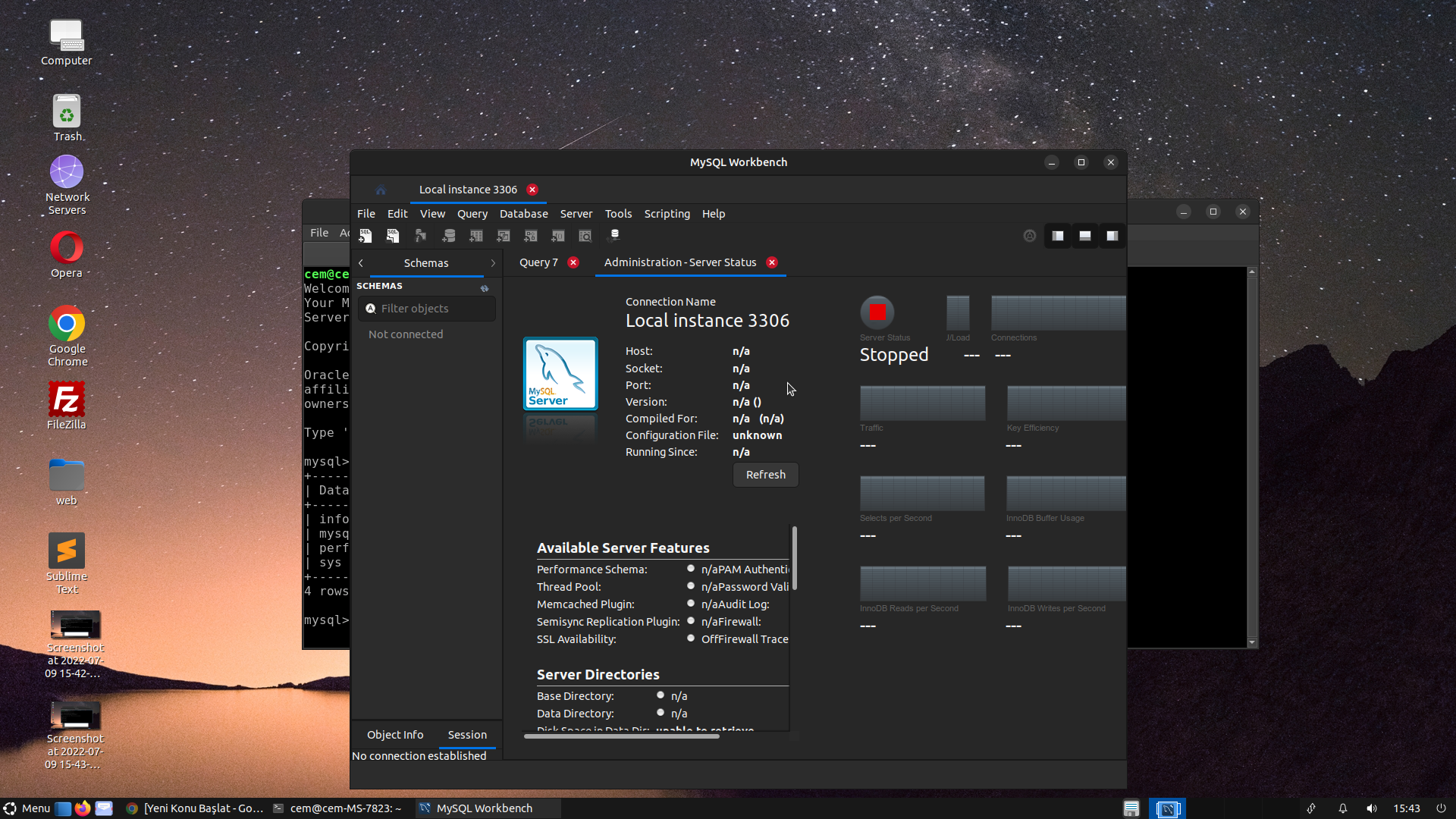Screen dimensions: 1456x819
Task: Switch to the Query 7 tab
Action: [538, 262]
